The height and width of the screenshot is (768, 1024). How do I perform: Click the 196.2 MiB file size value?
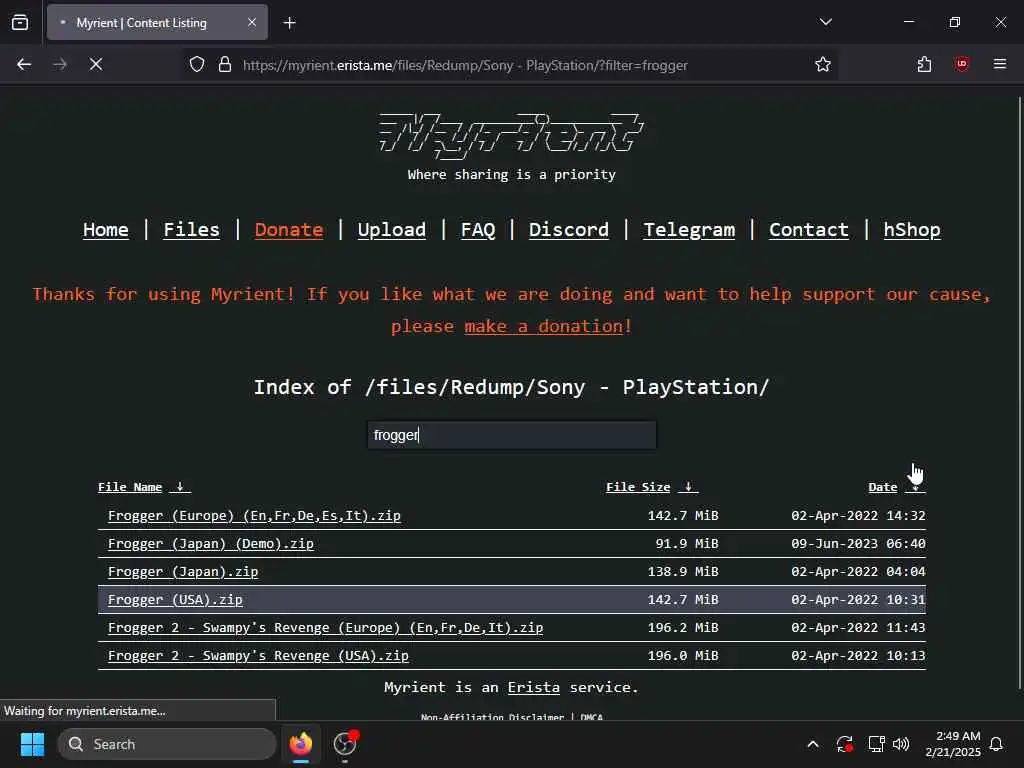682,628
